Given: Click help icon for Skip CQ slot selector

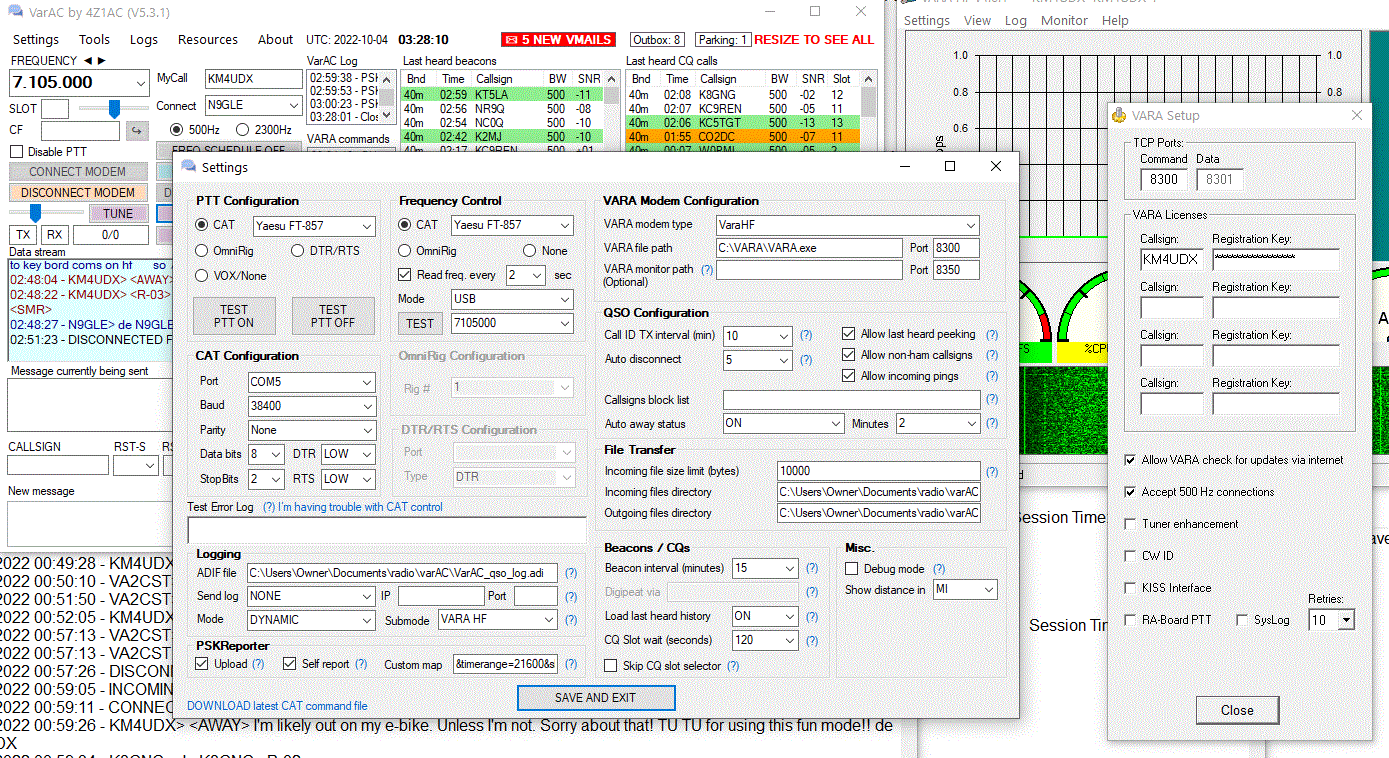Looking at the screenshot, I should tap(733, 666).
